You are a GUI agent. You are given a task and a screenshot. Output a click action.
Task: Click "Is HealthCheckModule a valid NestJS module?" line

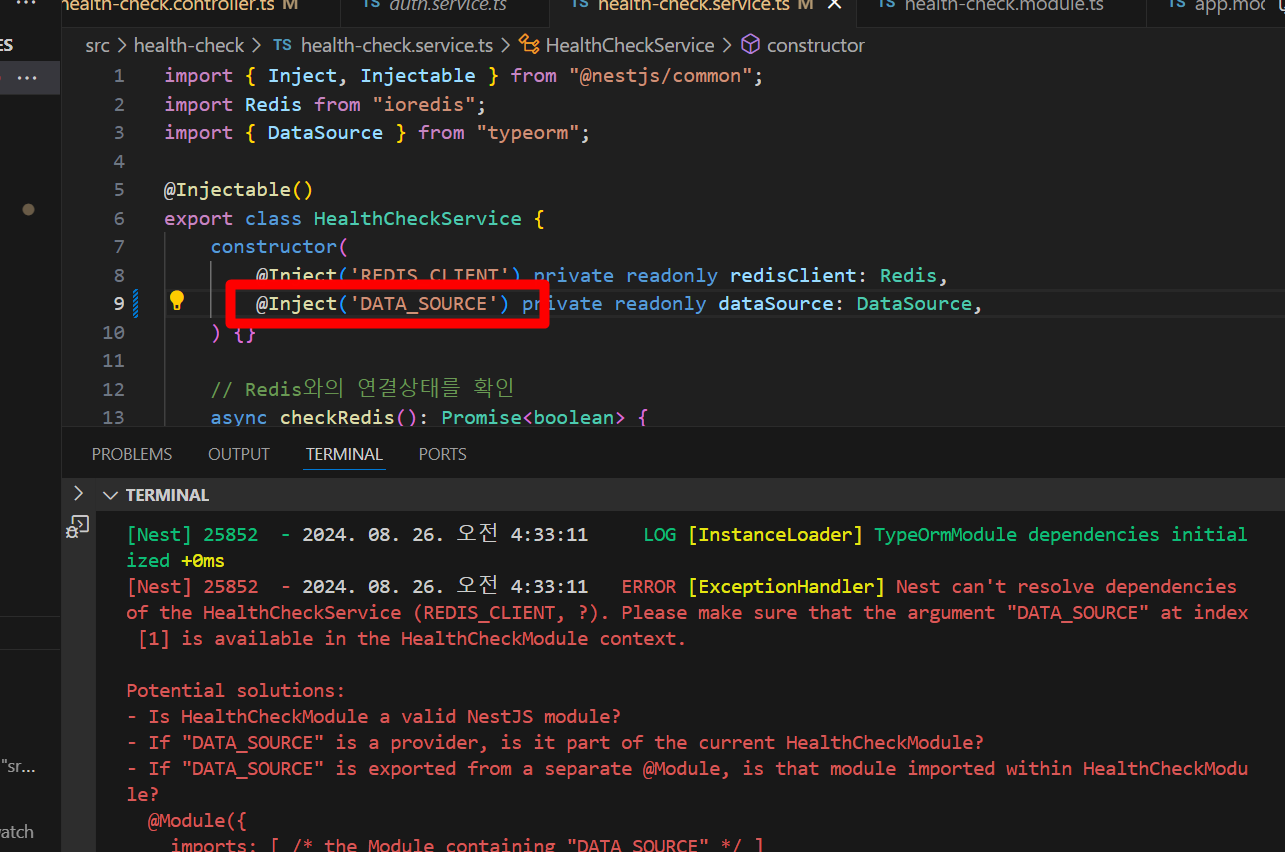pyautogui.click(x=374, y=717)
